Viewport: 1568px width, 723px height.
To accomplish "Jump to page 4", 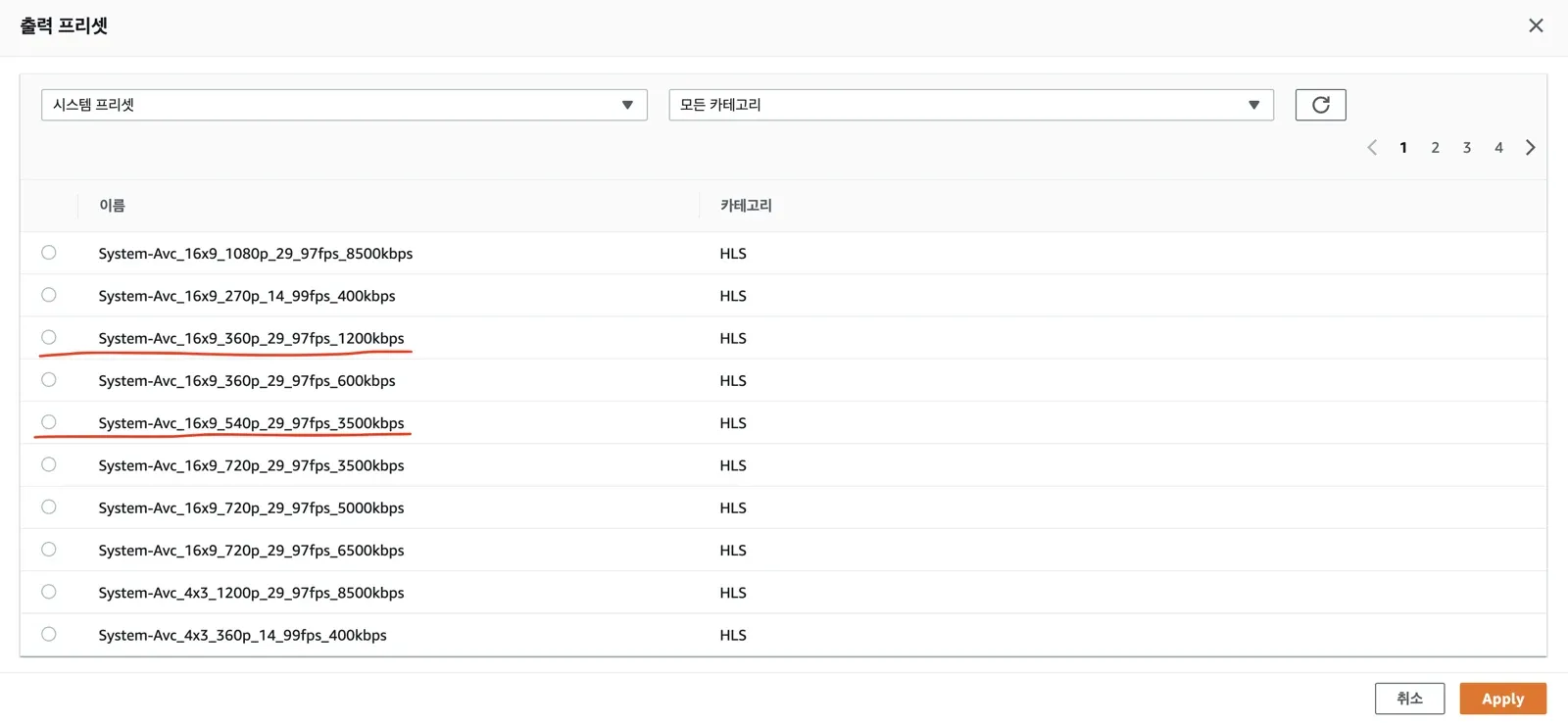I will [1498, 147].
